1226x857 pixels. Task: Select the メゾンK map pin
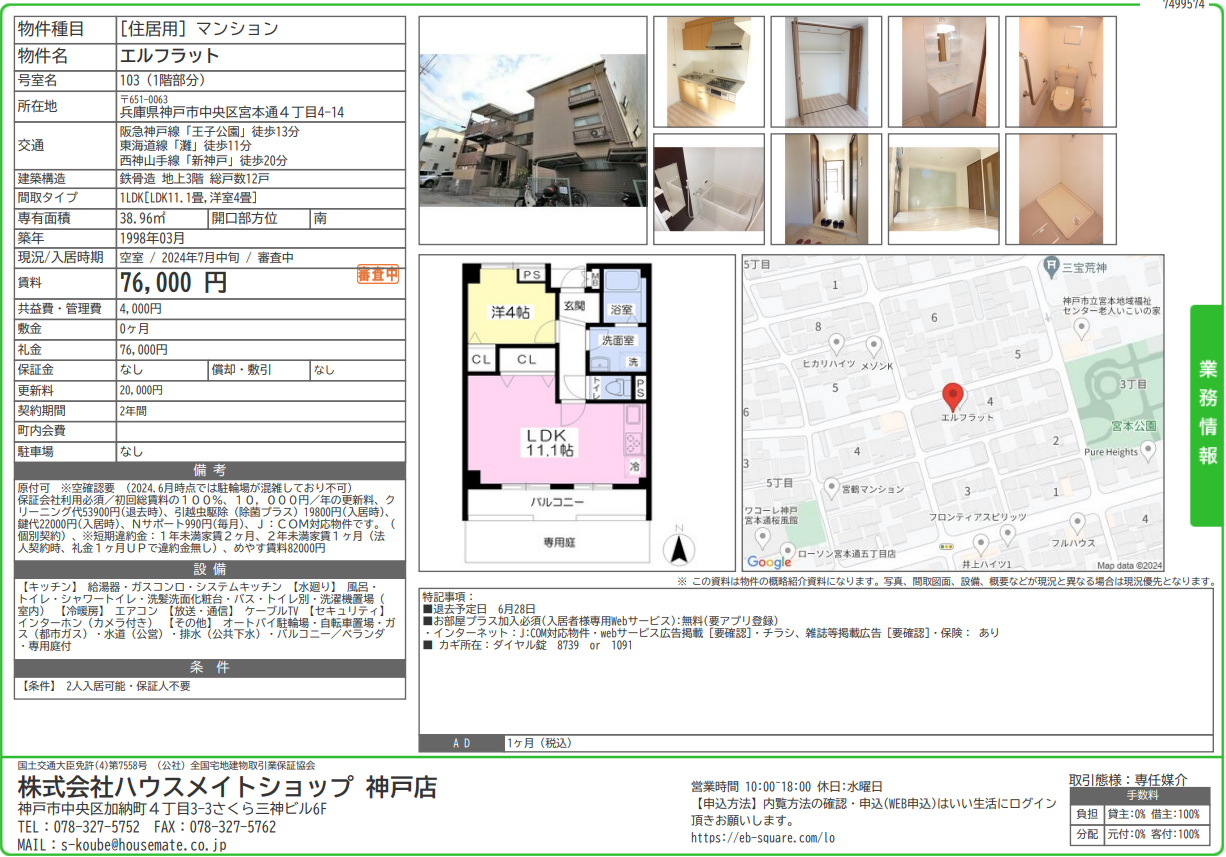pyautogui.click(x=874, y=346)
